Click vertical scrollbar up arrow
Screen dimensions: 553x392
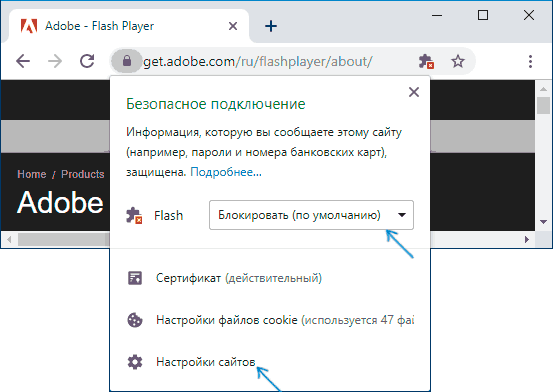pos(543,89)
